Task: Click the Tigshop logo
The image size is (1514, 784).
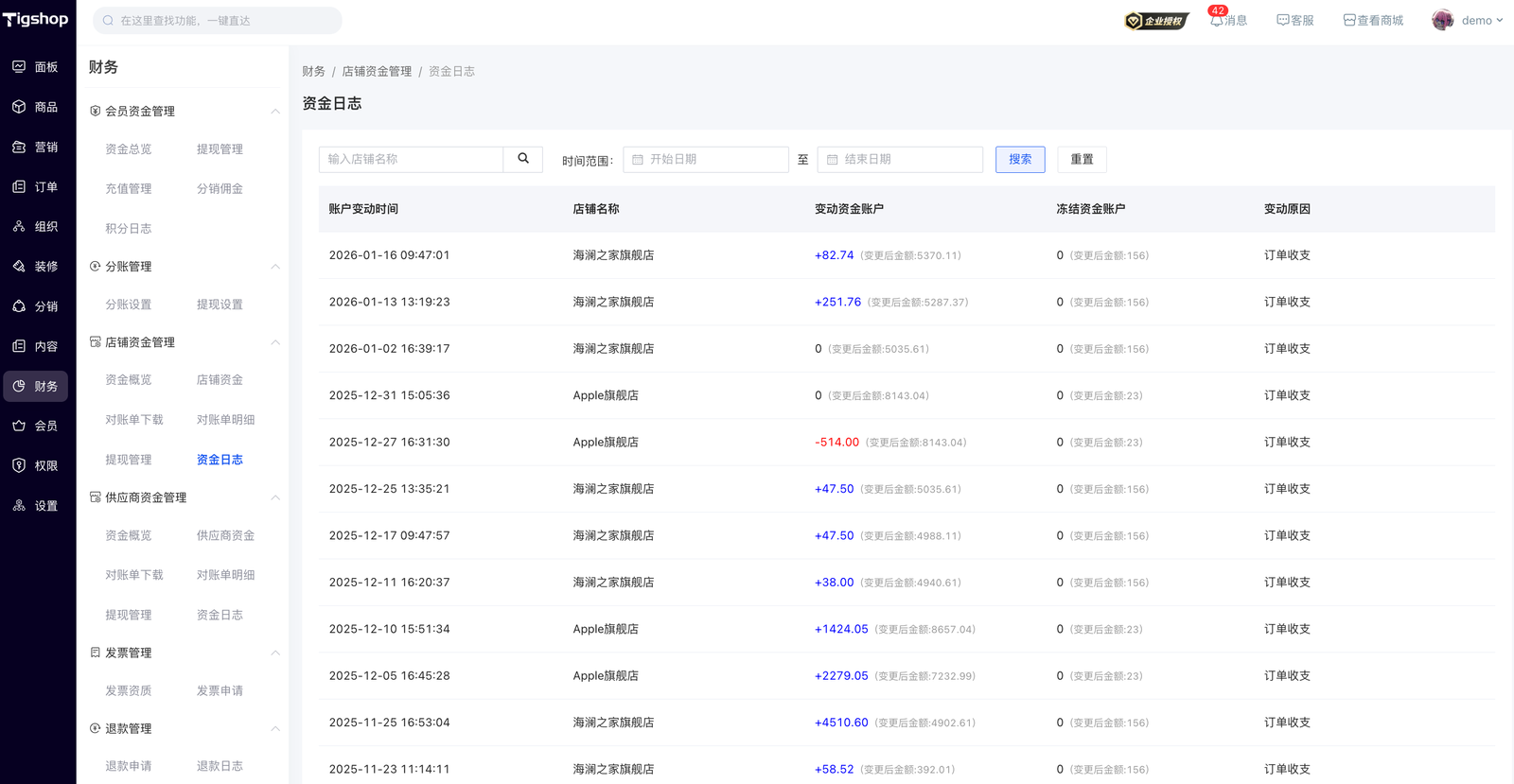Action: 36,19
